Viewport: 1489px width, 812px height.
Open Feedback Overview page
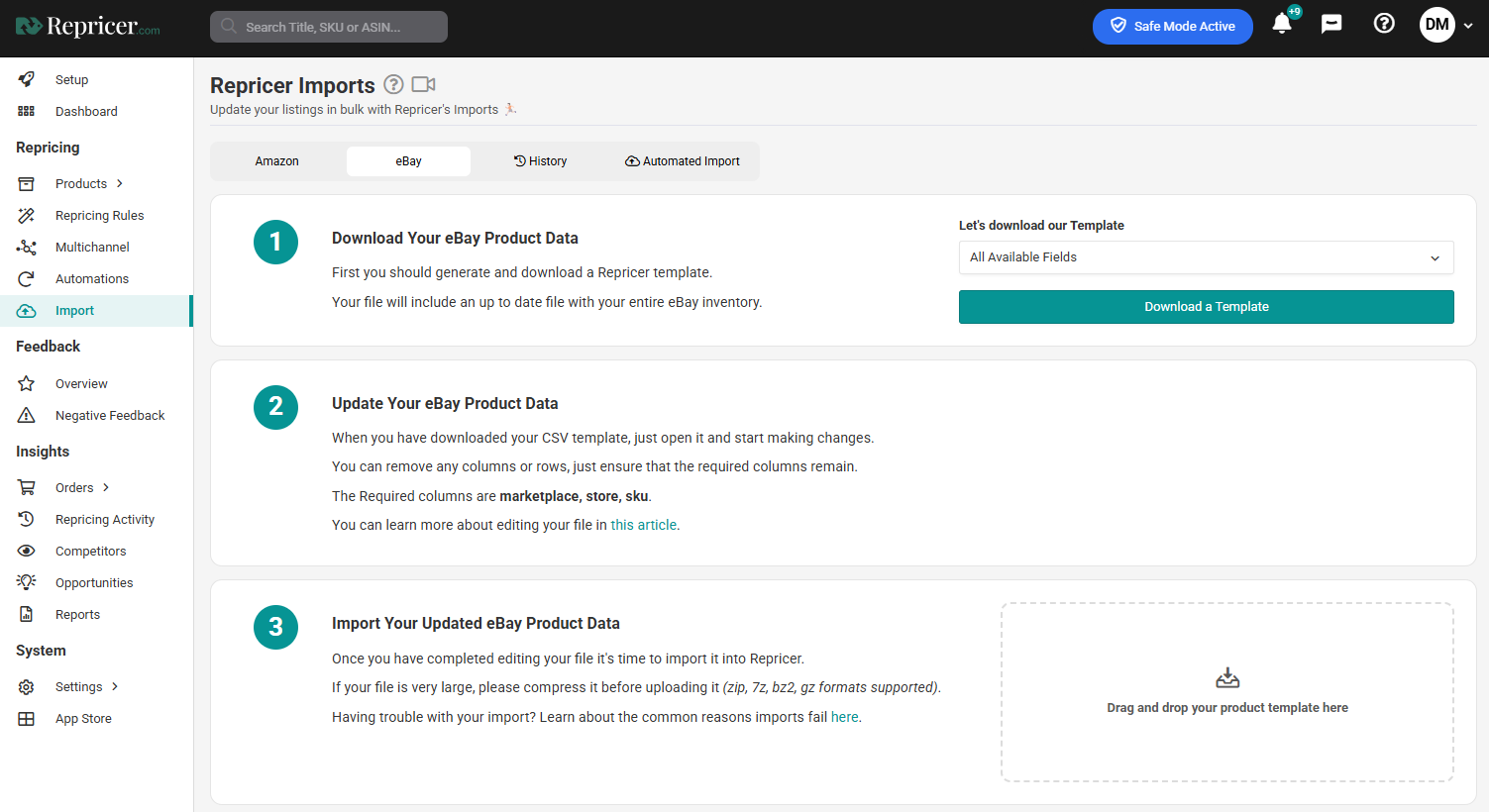(x=81, y=383)
